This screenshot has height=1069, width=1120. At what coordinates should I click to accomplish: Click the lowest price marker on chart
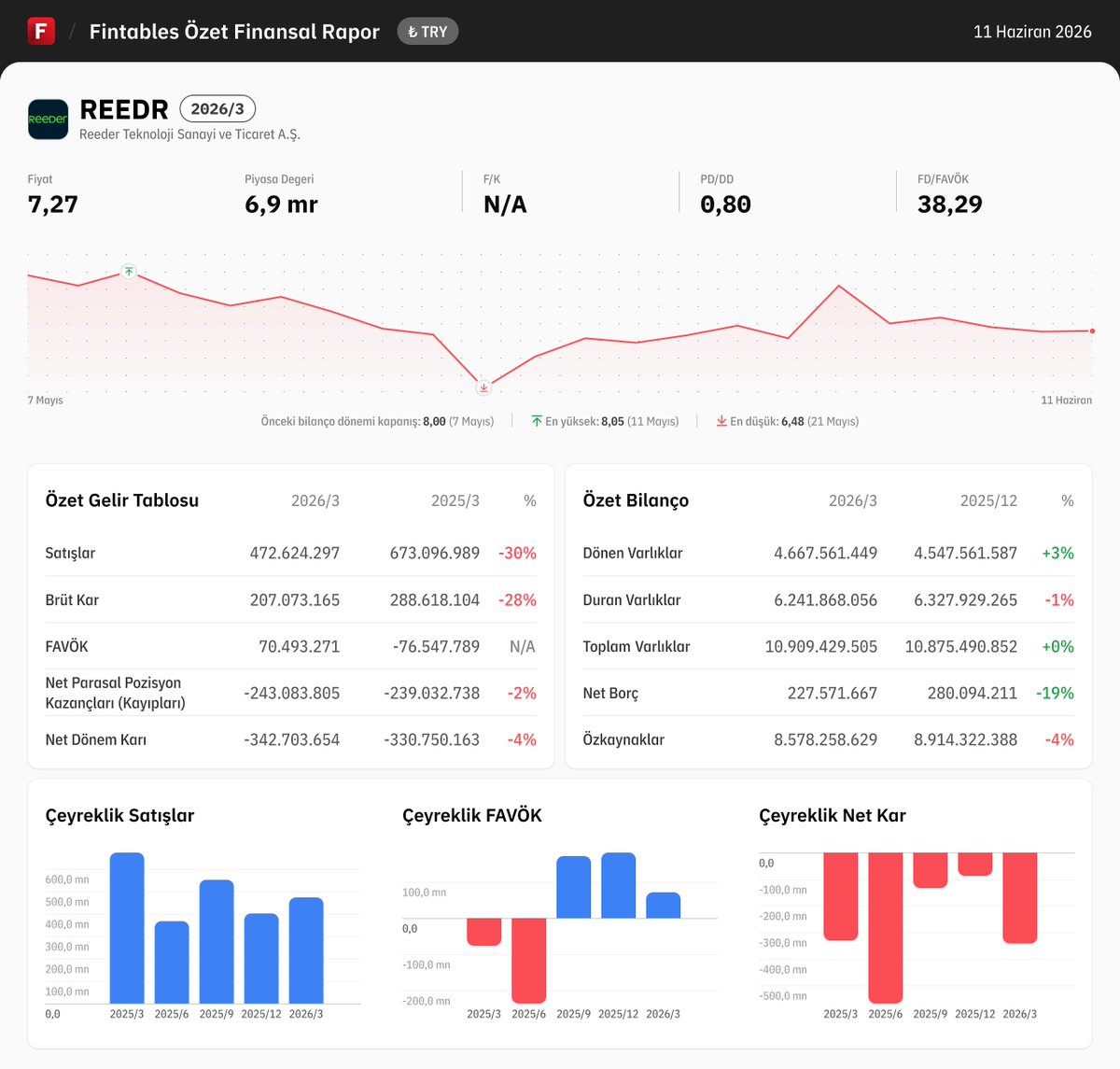pos(483,387)
